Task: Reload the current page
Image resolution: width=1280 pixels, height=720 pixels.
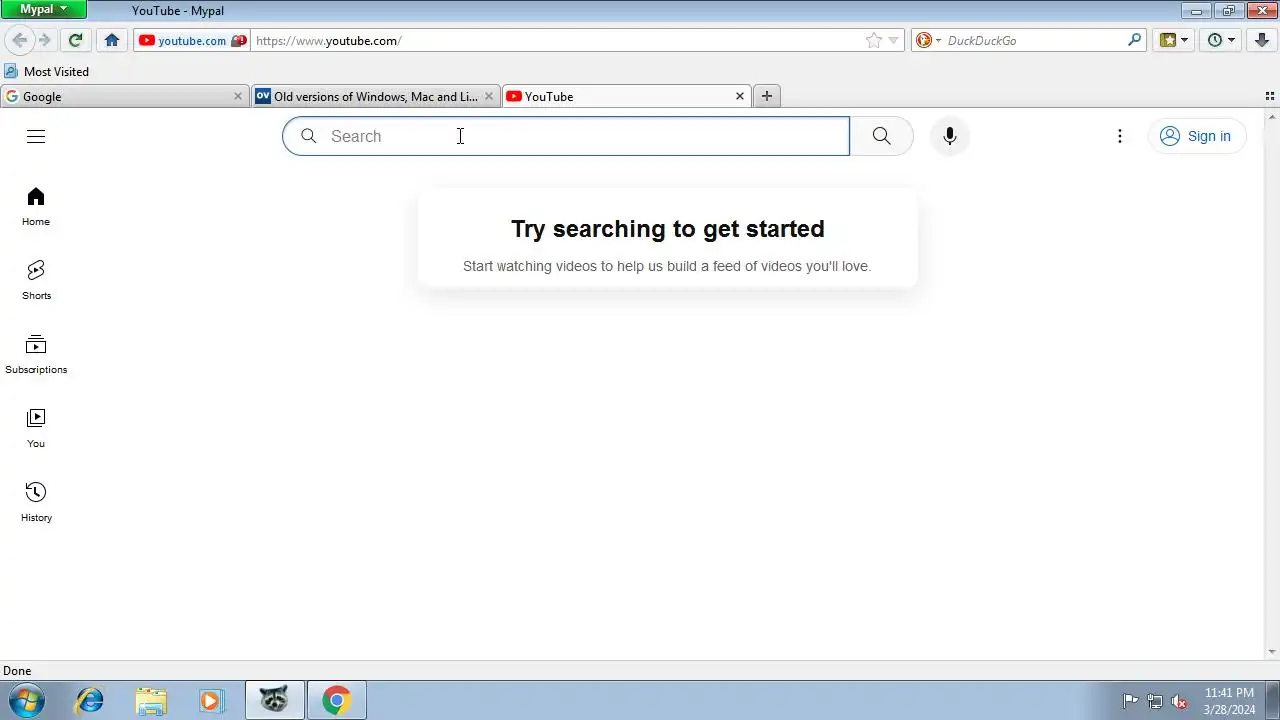Action: [x=75, y=40]
